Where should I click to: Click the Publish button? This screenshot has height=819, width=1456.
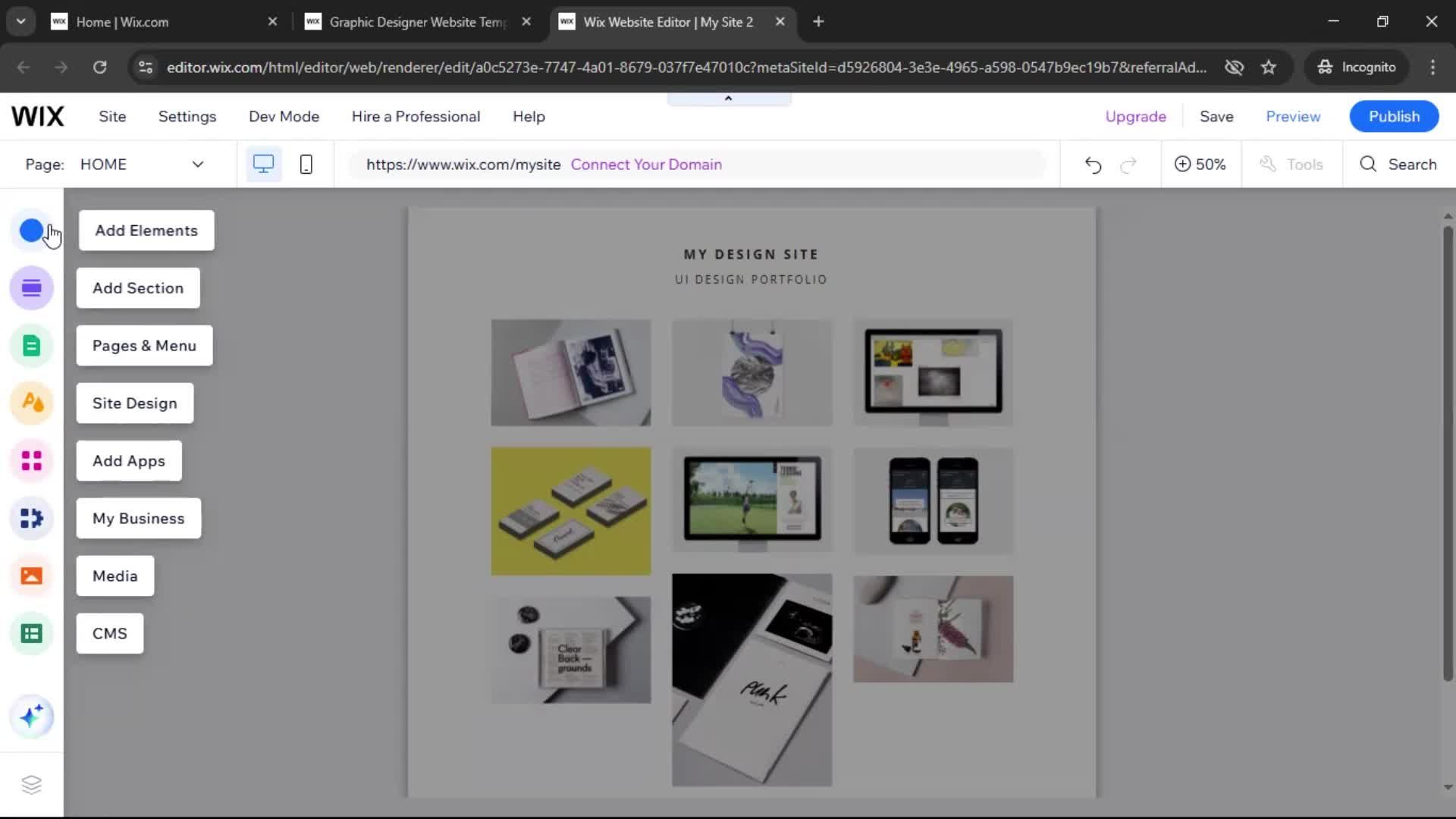point(1394,116)
